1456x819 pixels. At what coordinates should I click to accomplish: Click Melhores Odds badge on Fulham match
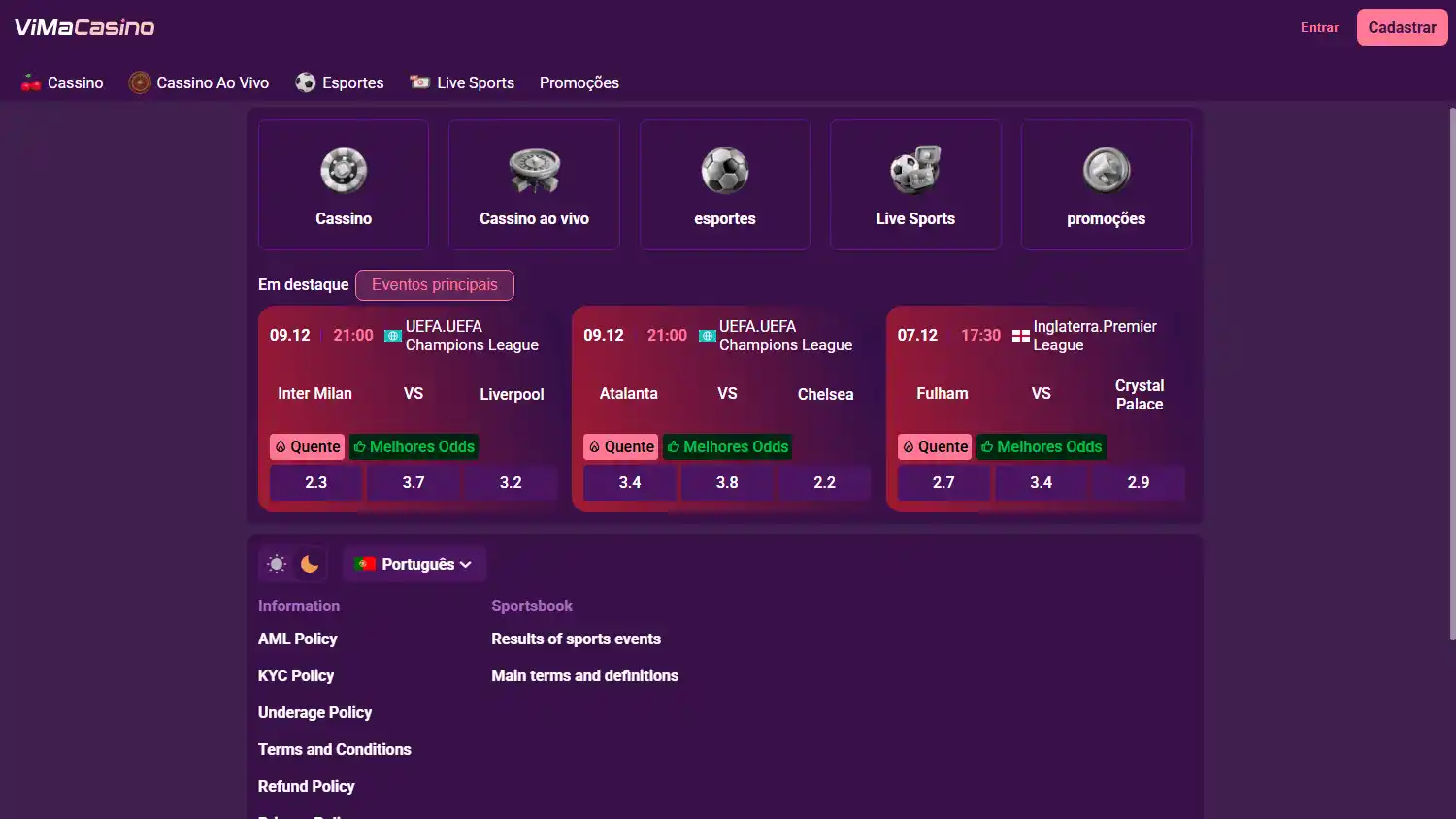(x=1042, y=446)
